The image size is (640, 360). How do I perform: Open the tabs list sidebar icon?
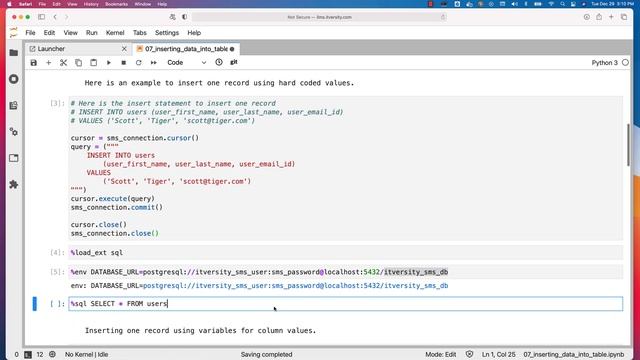[13, 158]
